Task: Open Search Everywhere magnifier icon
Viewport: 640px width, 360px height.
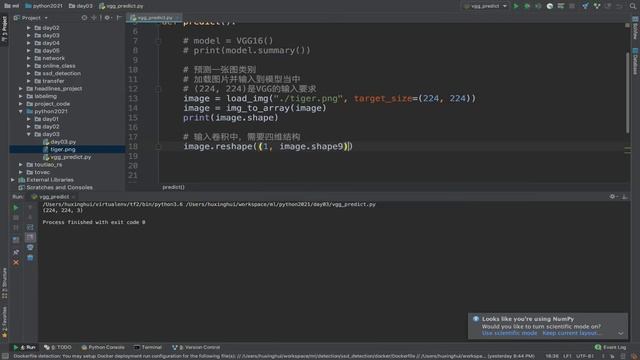Action: (x=633, y=6)
